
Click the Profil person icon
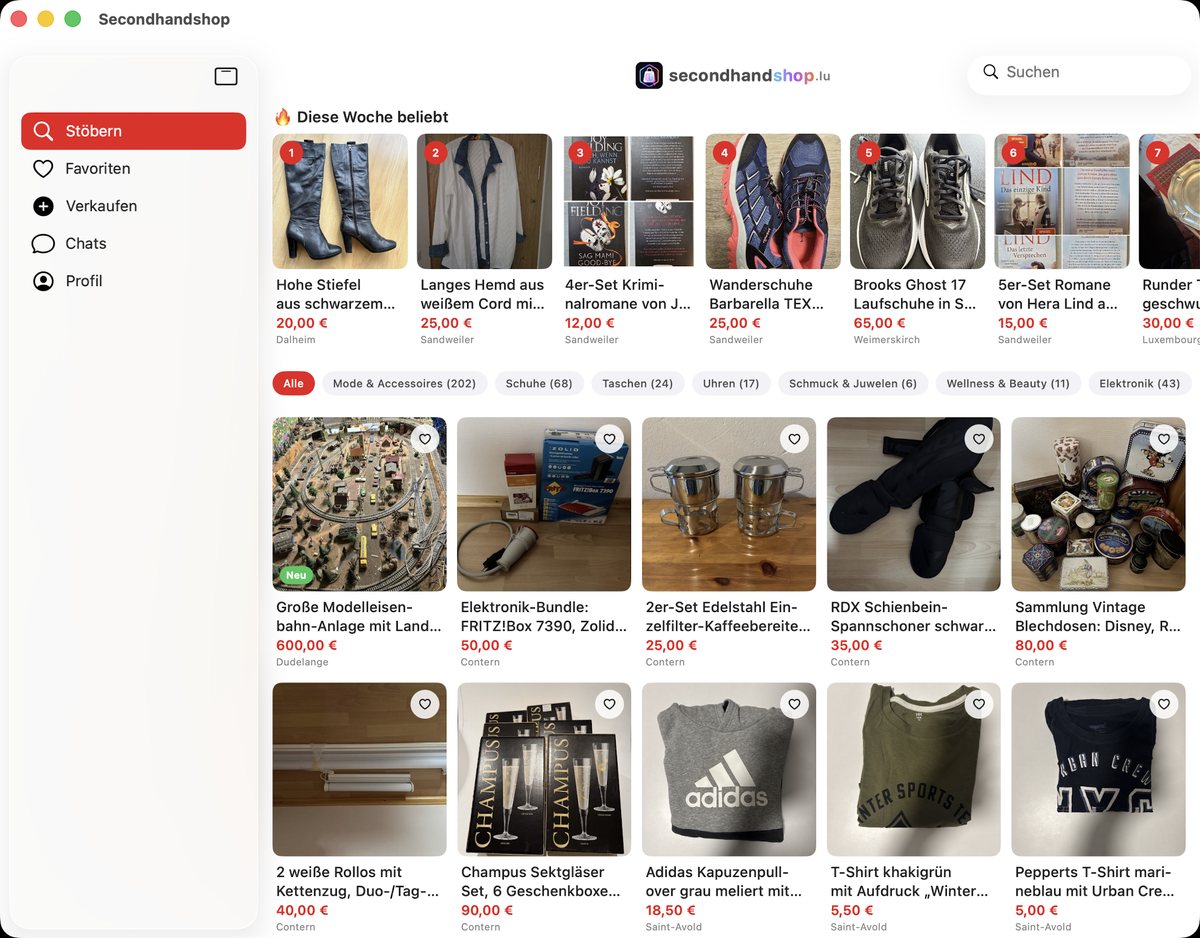click(x=43, y=281)
